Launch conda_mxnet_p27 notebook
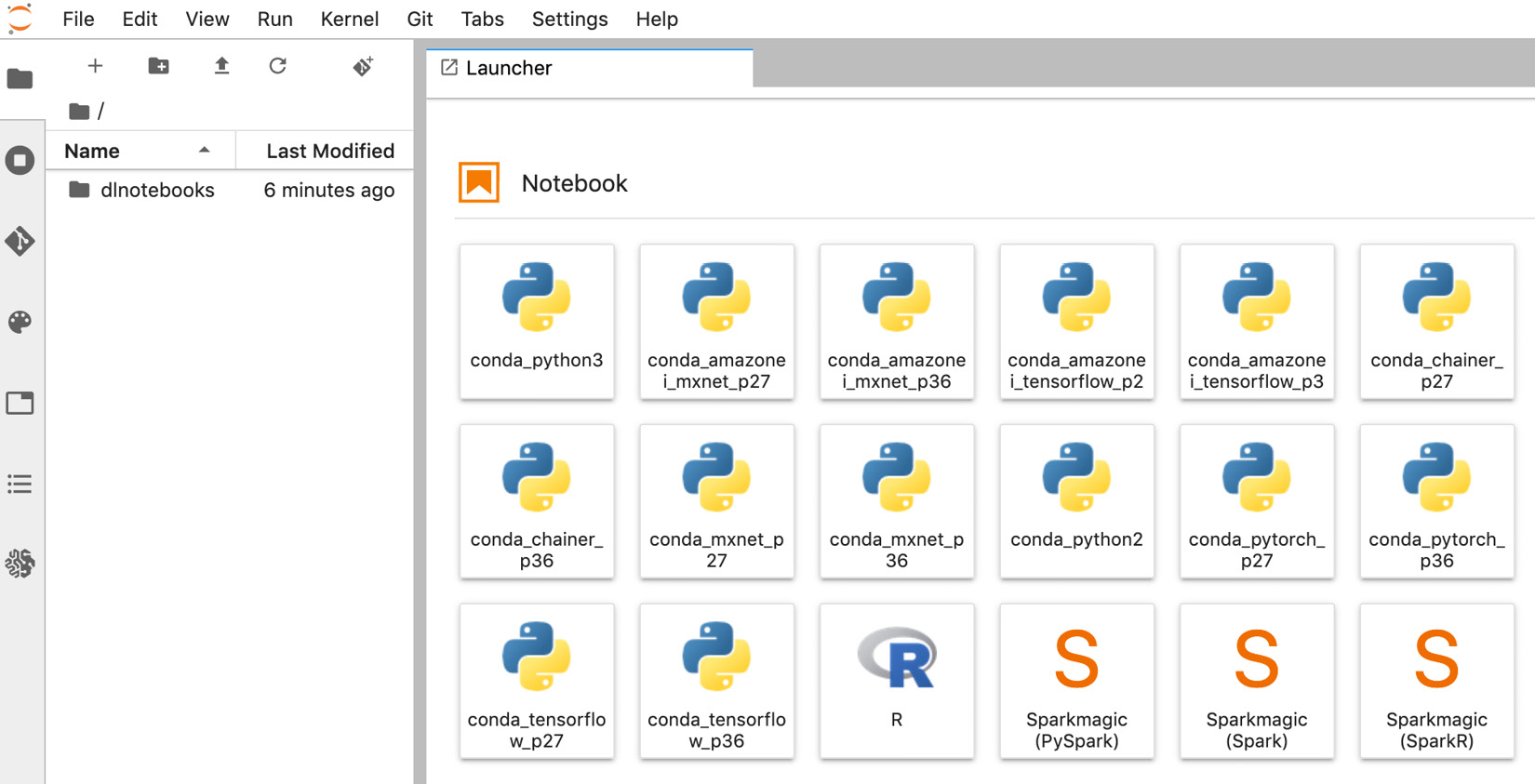 point(716,501)
